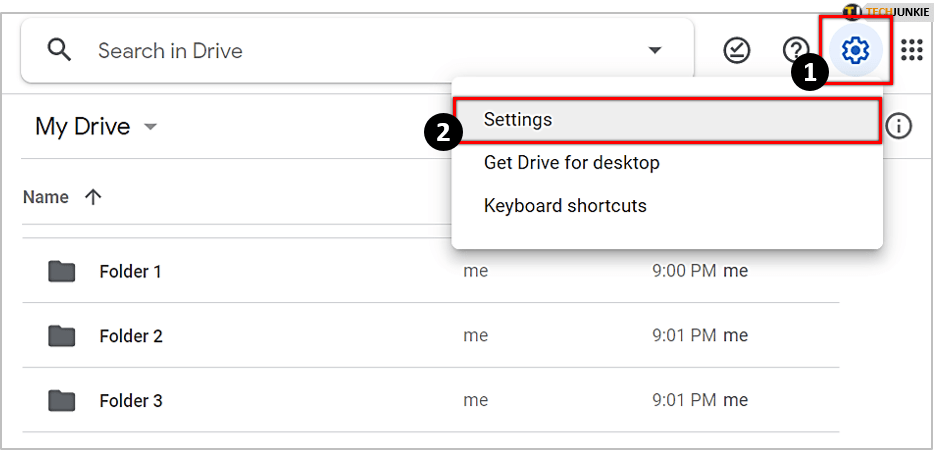The width and height of the screenshot is (937, 450).
Task: Expand the search options dropdown arrow
Action: (x=655, y=50)
